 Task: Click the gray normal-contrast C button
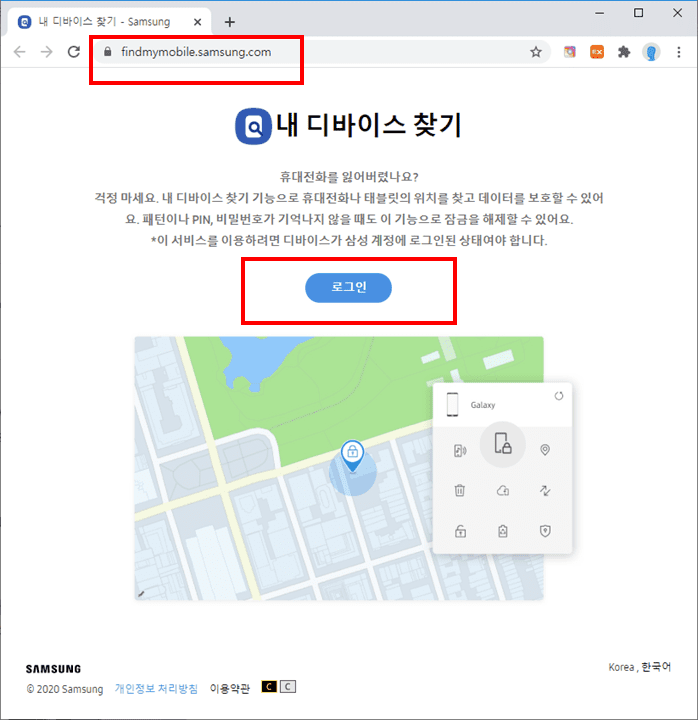click(288, 686)
